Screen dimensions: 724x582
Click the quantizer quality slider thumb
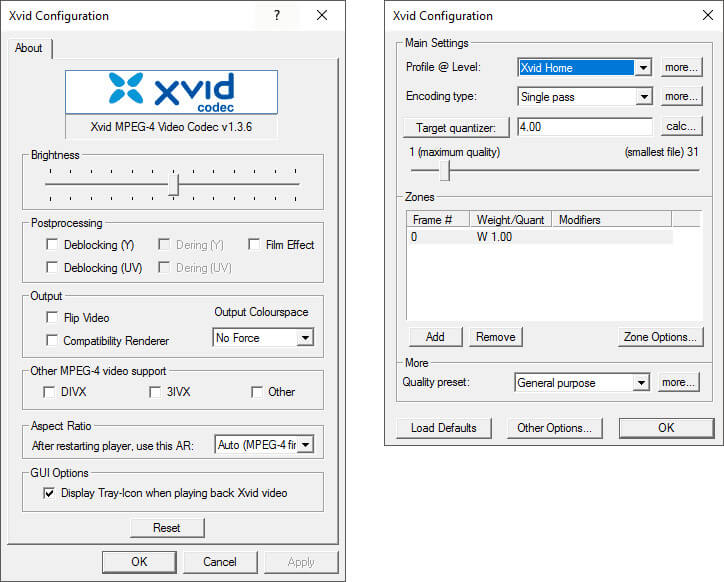pos(446,171)
